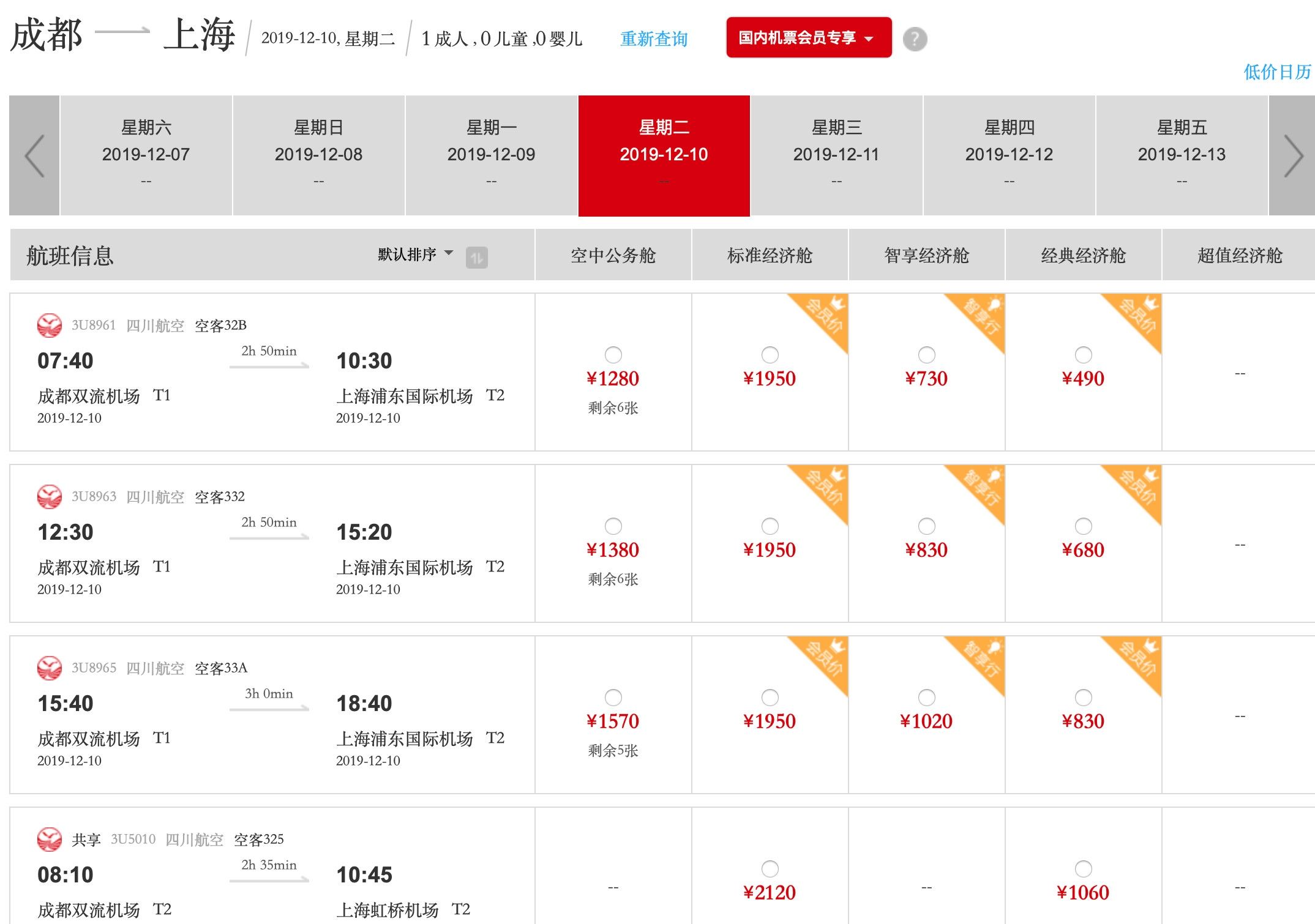Click the gray help question mark icon

[915, 39]
